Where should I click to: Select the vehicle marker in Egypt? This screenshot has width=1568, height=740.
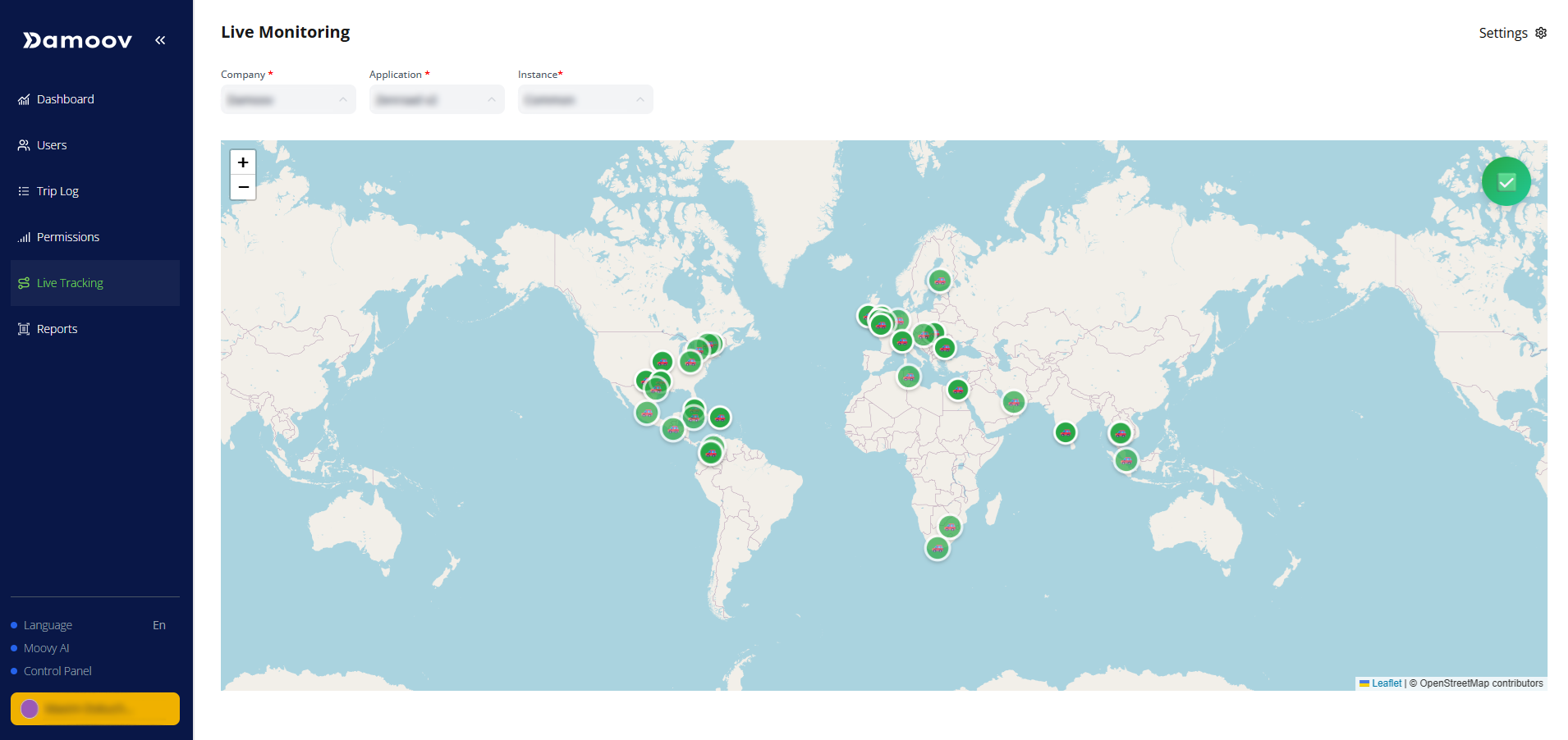958,390
